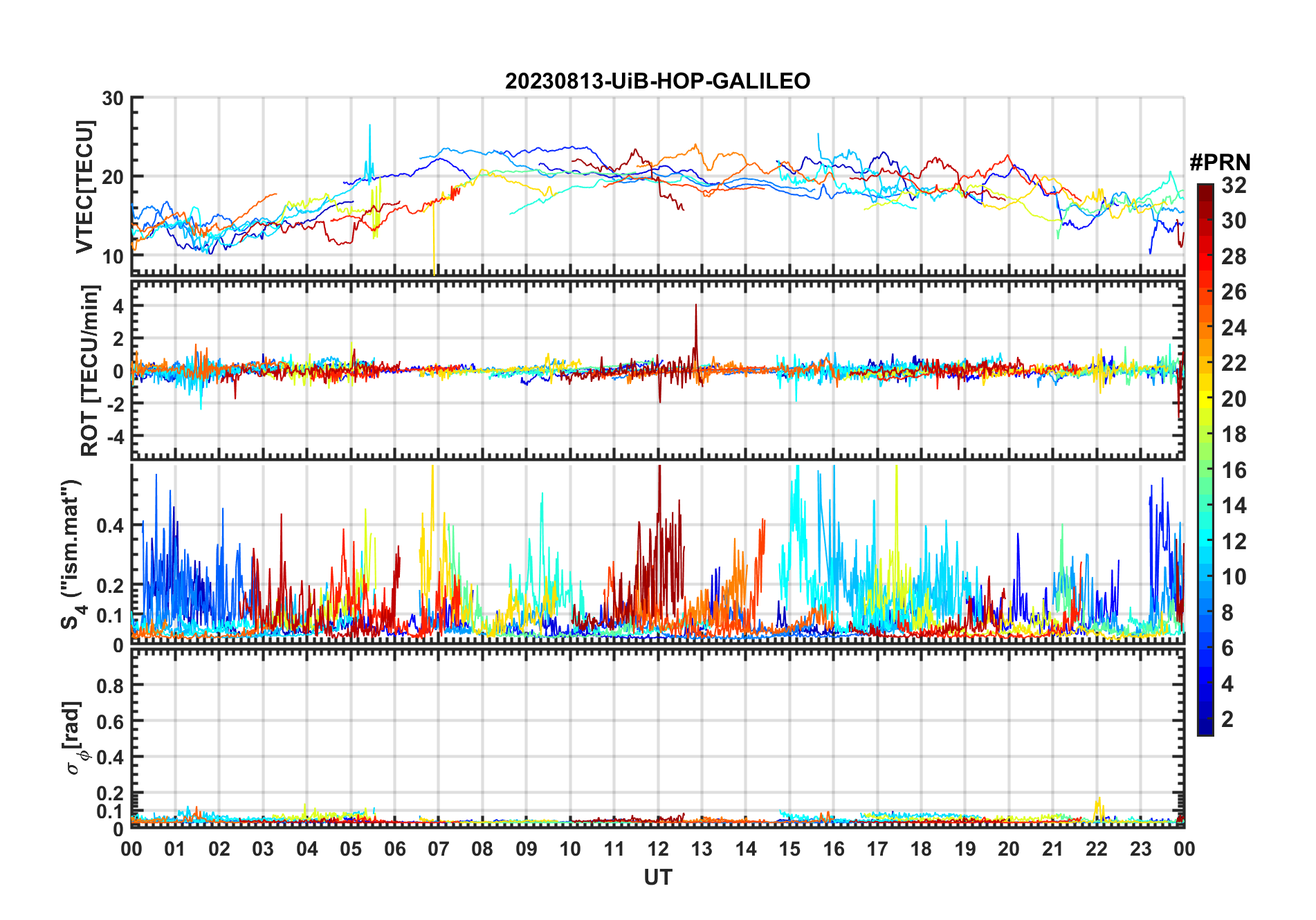Click PRN colorbar label 22
This screenshot has height=920, width=1316.
(1234, 363)
